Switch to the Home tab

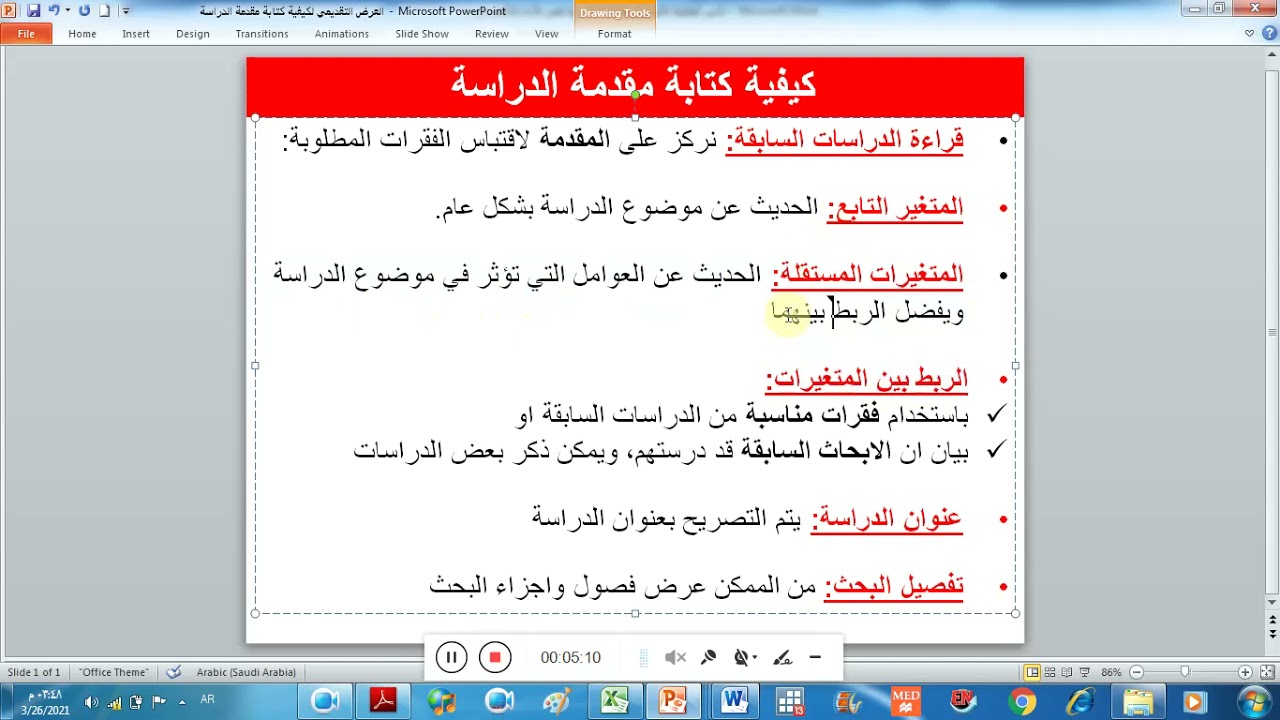coord(82,34)
